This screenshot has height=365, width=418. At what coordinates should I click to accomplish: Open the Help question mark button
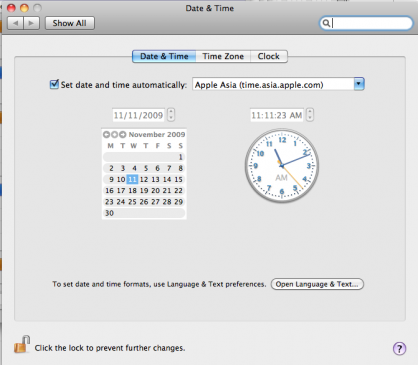tap(399, 348)
